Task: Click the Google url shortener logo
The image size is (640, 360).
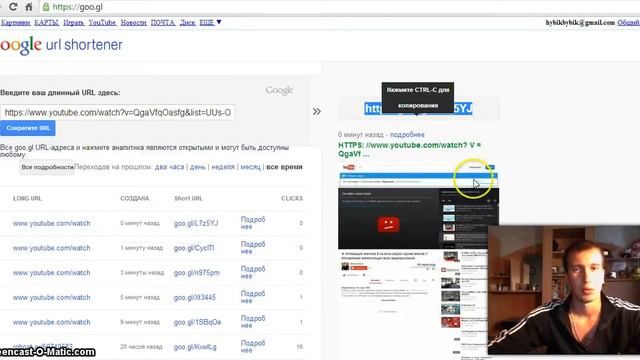Action: point(61,45)
